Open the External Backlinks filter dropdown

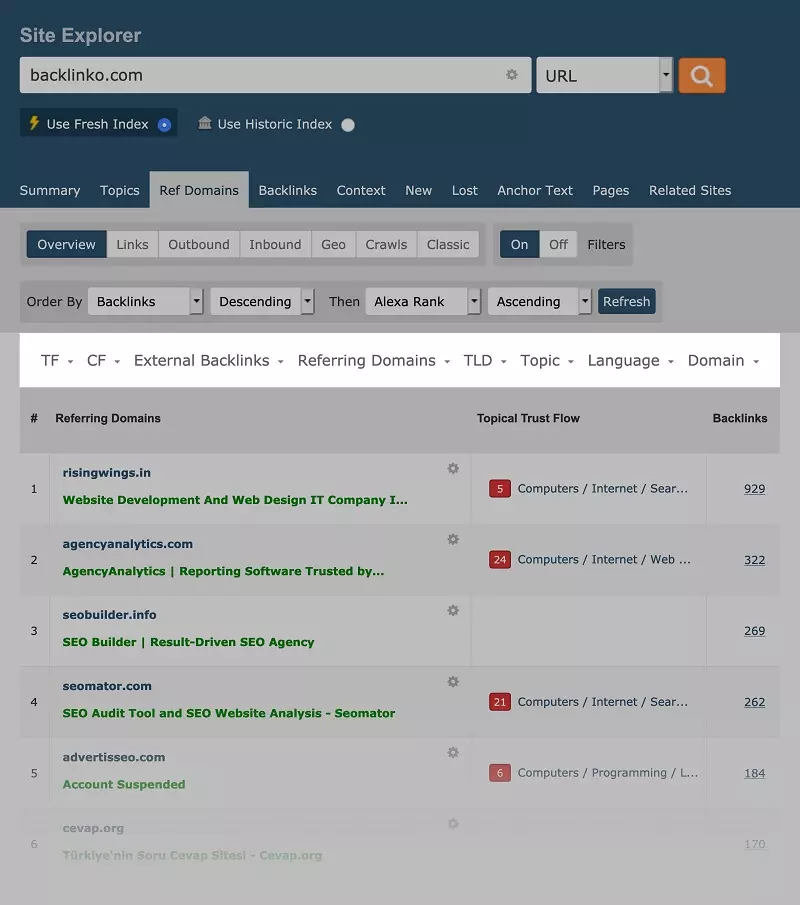(x=208, y=361)
